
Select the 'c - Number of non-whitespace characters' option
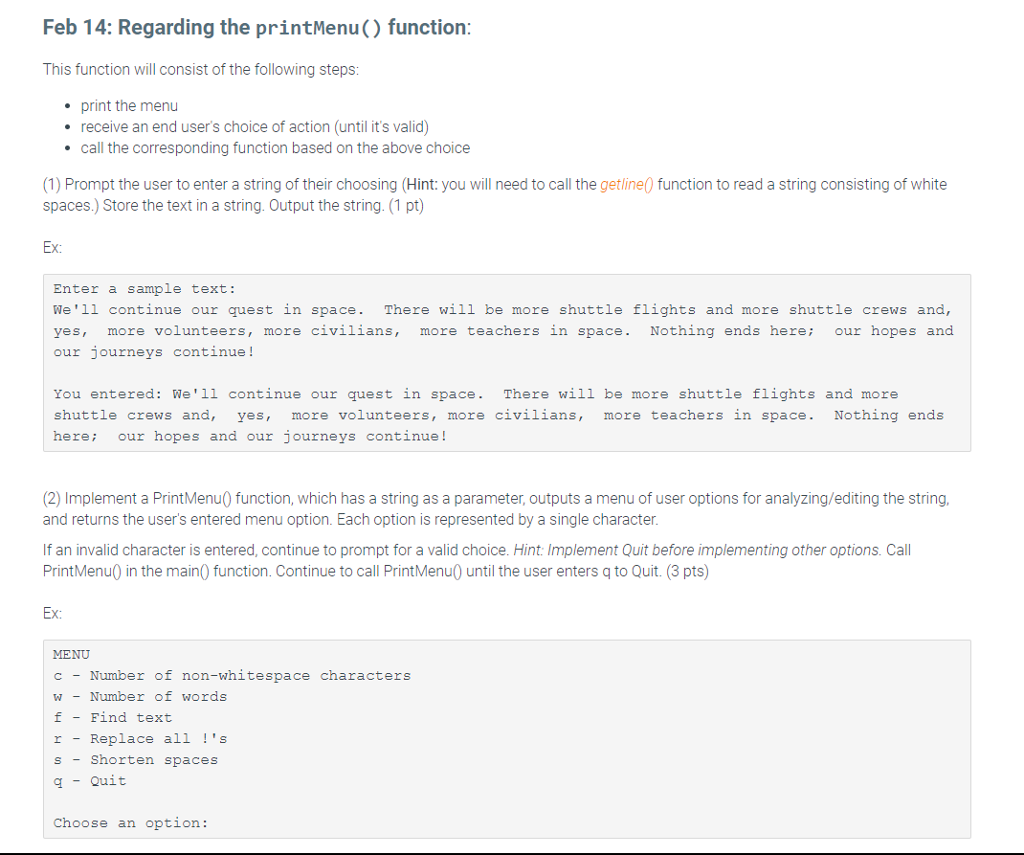pos(231,675)
